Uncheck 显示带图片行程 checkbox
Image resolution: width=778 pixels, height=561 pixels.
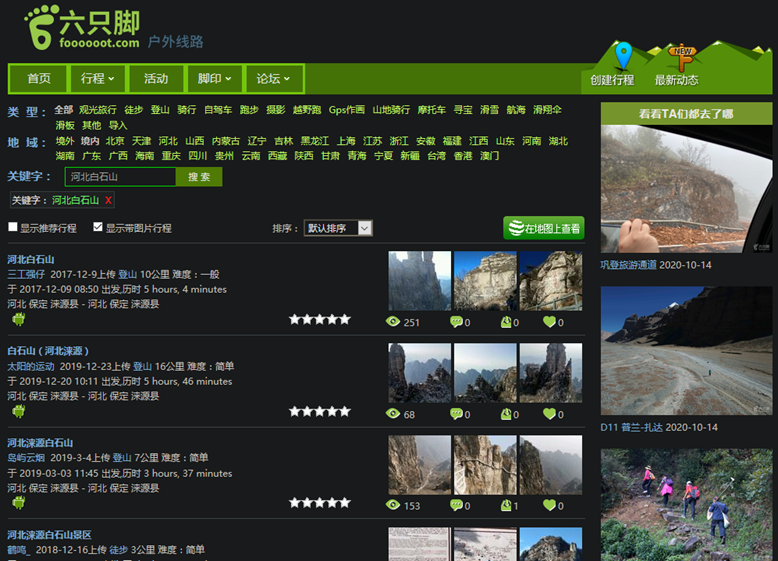(98, 227)
